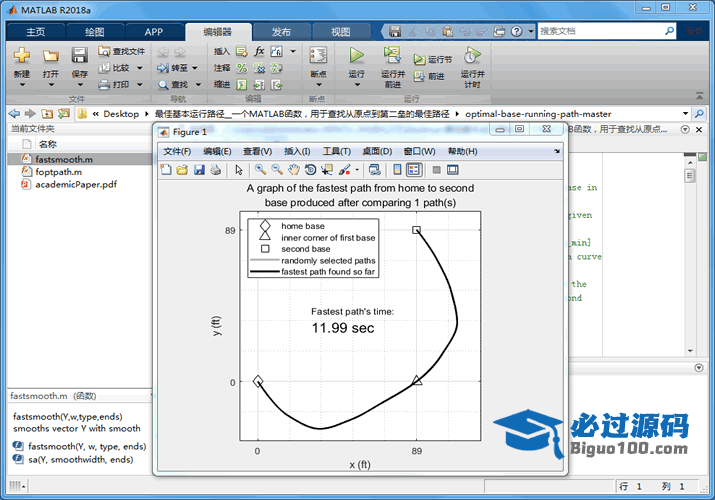Toggle Insert Legend in Figure 1 toolbar
The width and height of the screenshot is (715, 500).
pyautogui.click(x=414, y=170)
